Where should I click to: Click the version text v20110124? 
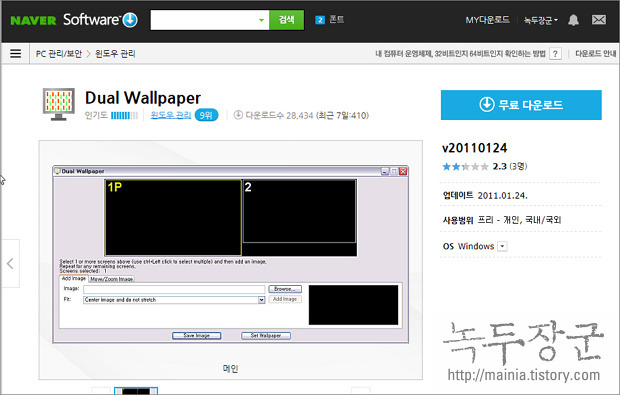click(474, 148)
